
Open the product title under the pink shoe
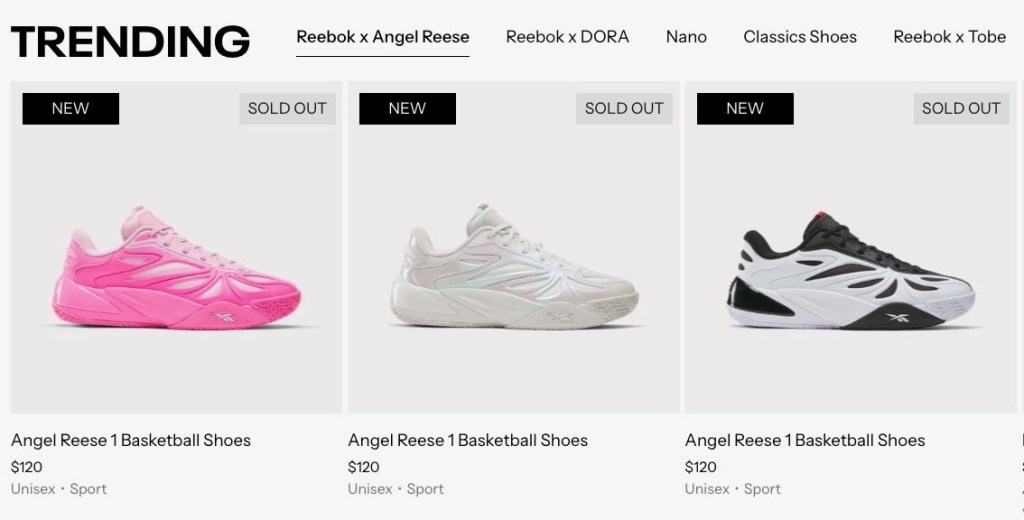[x=131, y=440]
